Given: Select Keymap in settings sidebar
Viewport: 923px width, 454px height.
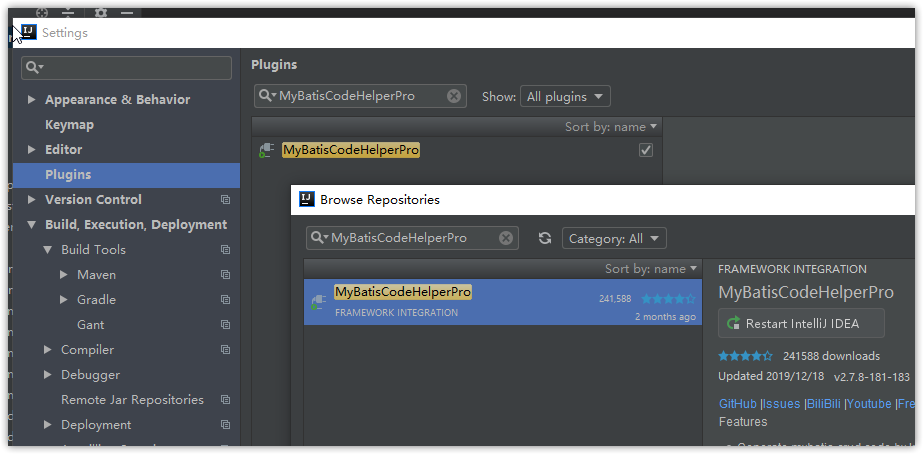Looking at the screenshot, I should click(x=69, y=125).
